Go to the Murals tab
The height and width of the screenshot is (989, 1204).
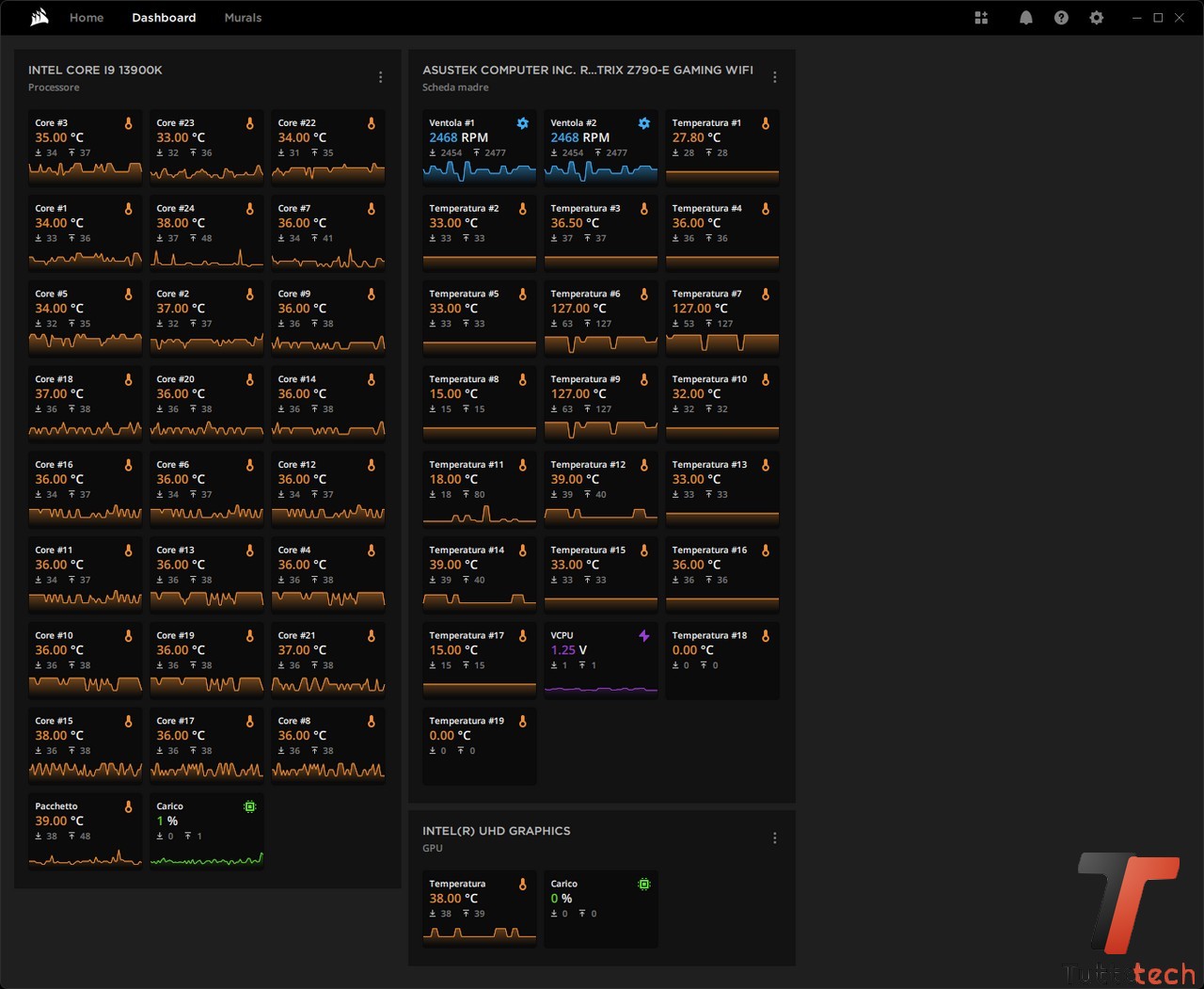pyautogui.click(x=243, y=18)
